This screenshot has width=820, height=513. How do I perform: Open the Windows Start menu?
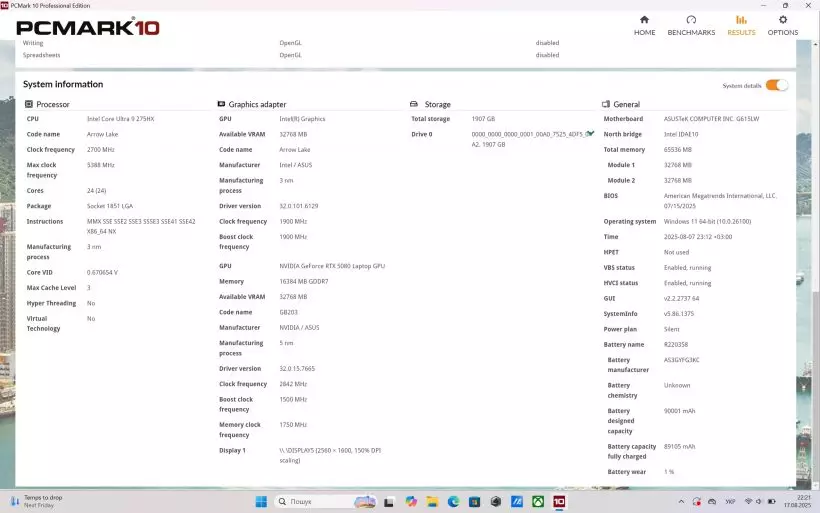pos(261,501)
